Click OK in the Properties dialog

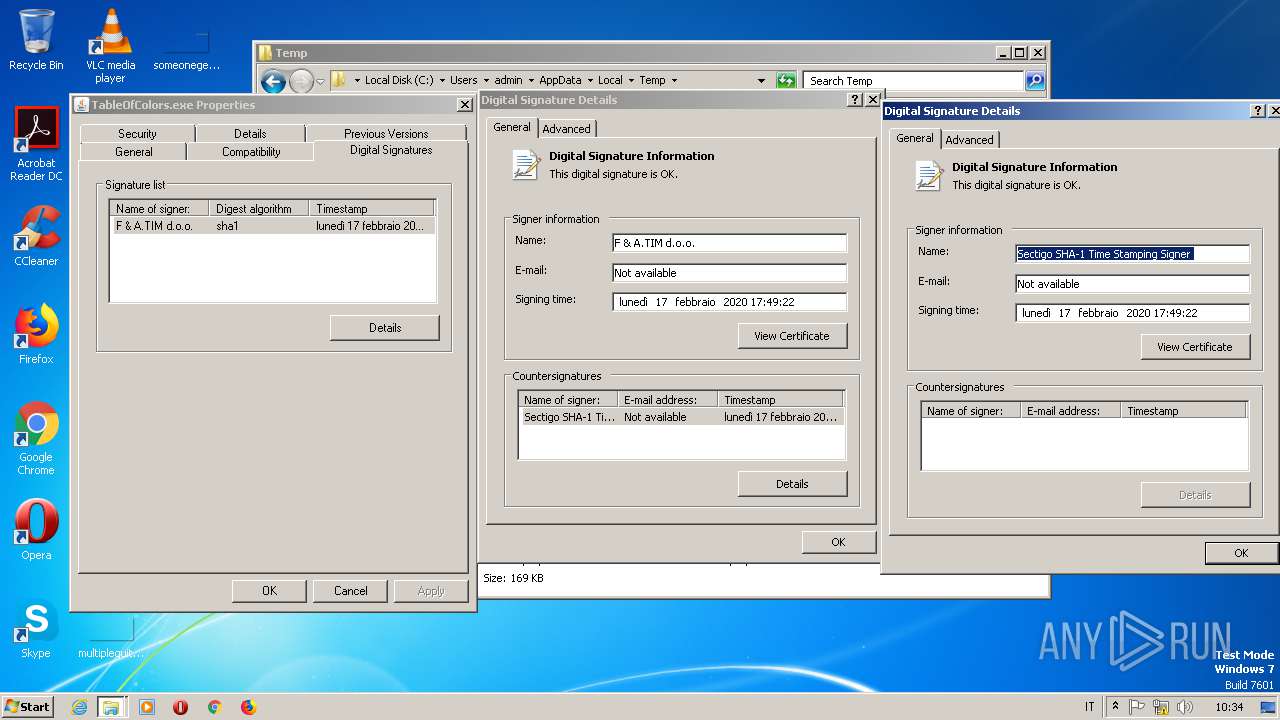pyautogui.click(x=269, y=591)
